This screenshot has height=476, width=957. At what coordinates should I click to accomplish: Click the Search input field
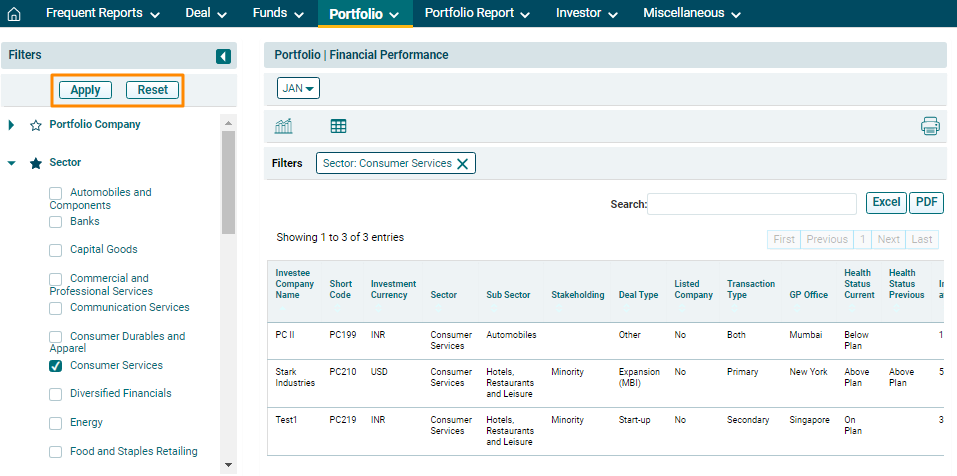tap(752, 204)
